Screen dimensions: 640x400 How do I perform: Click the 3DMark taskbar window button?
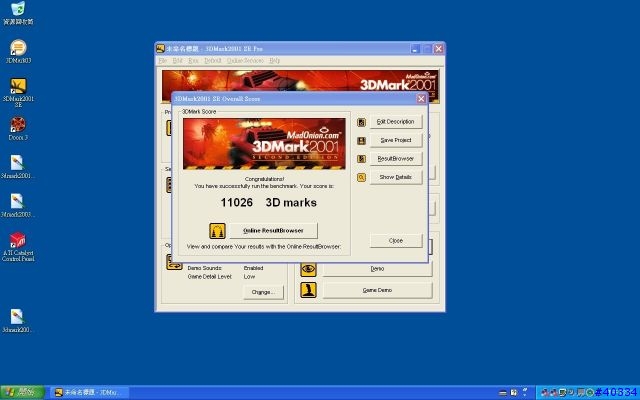(90, 393)
